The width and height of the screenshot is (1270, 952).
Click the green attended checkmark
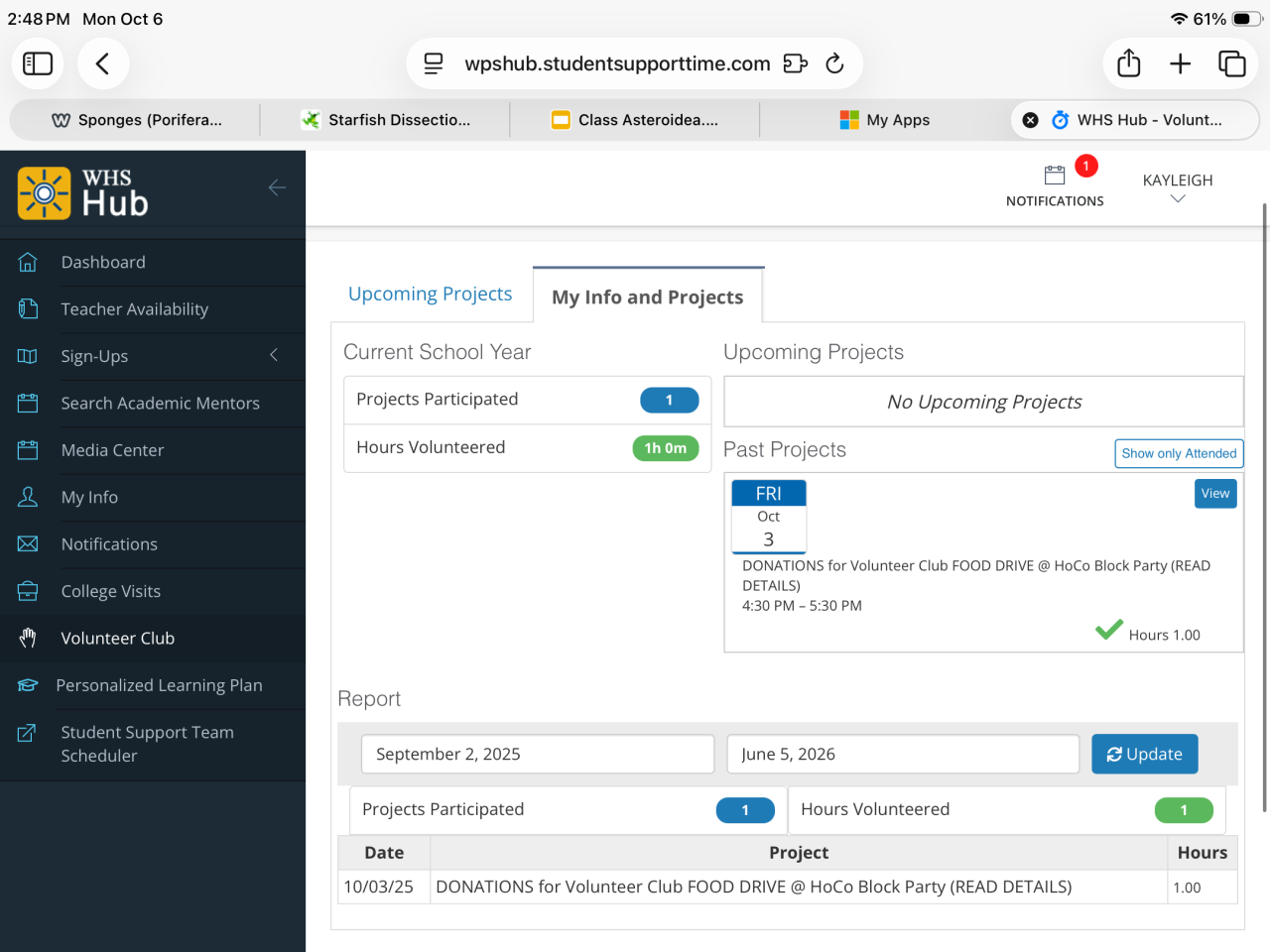[1109, 630]
